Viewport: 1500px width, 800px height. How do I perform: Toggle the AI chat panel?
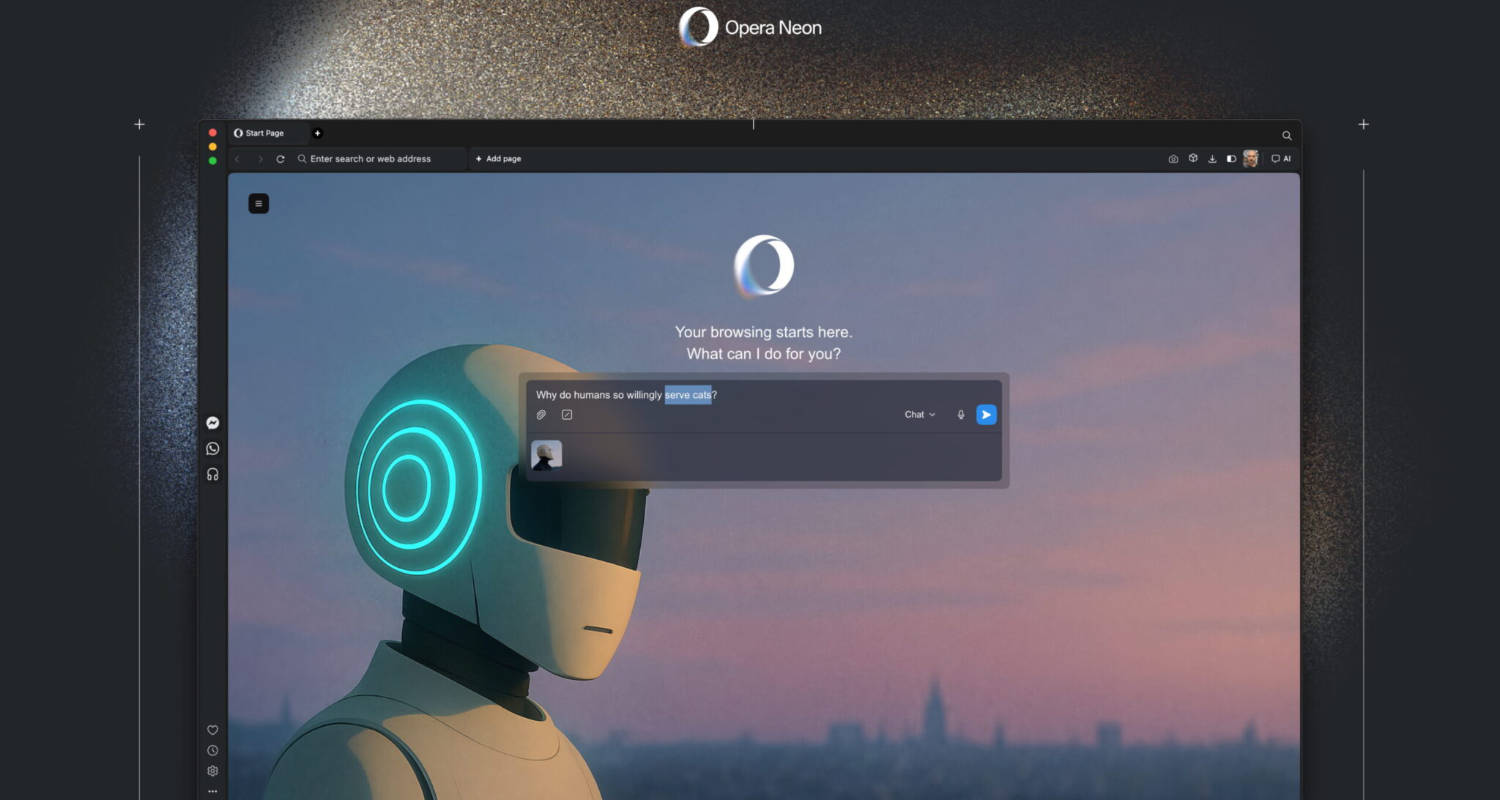point(1281,159)
